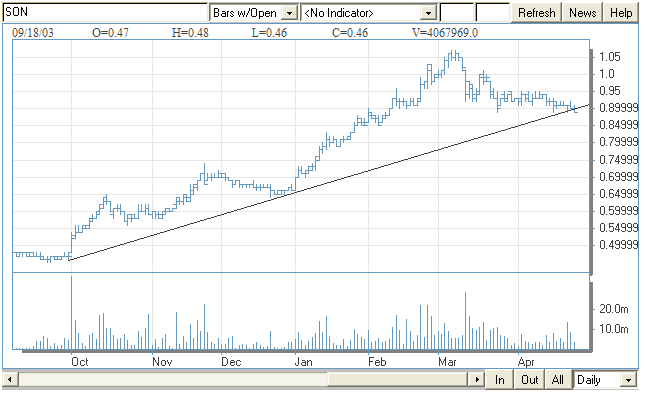Image resolution: width=645 pixels, height=393 pixels.
Task: Click the 20.0m volume axis label
Action: (613, 309)
